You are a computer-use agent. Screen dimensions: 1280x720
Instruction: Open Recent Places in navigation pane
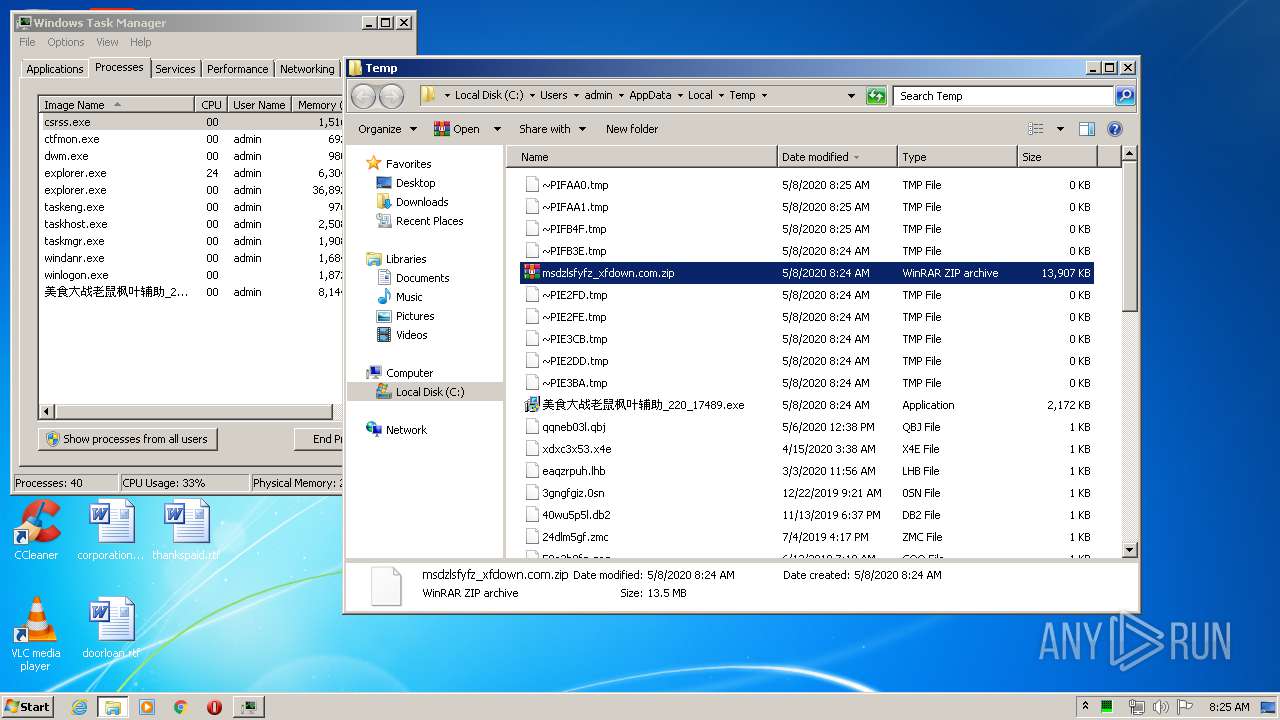click(x=429, y=221)
